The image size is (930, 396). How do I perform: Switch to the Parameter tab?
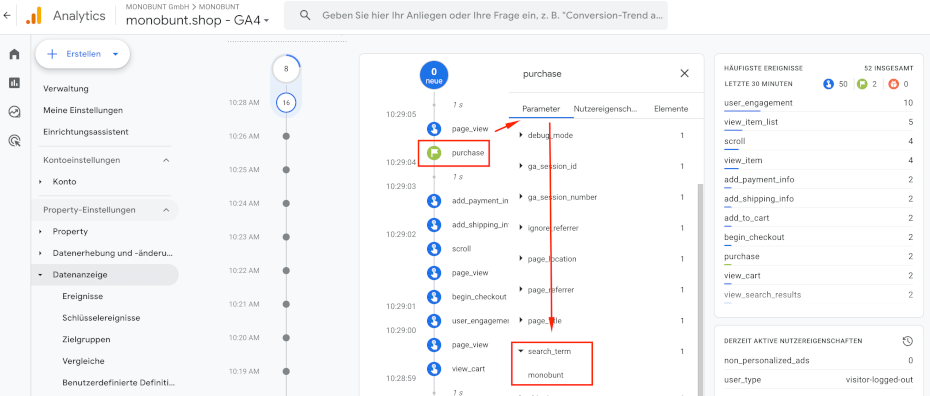[x=541, y=109]
